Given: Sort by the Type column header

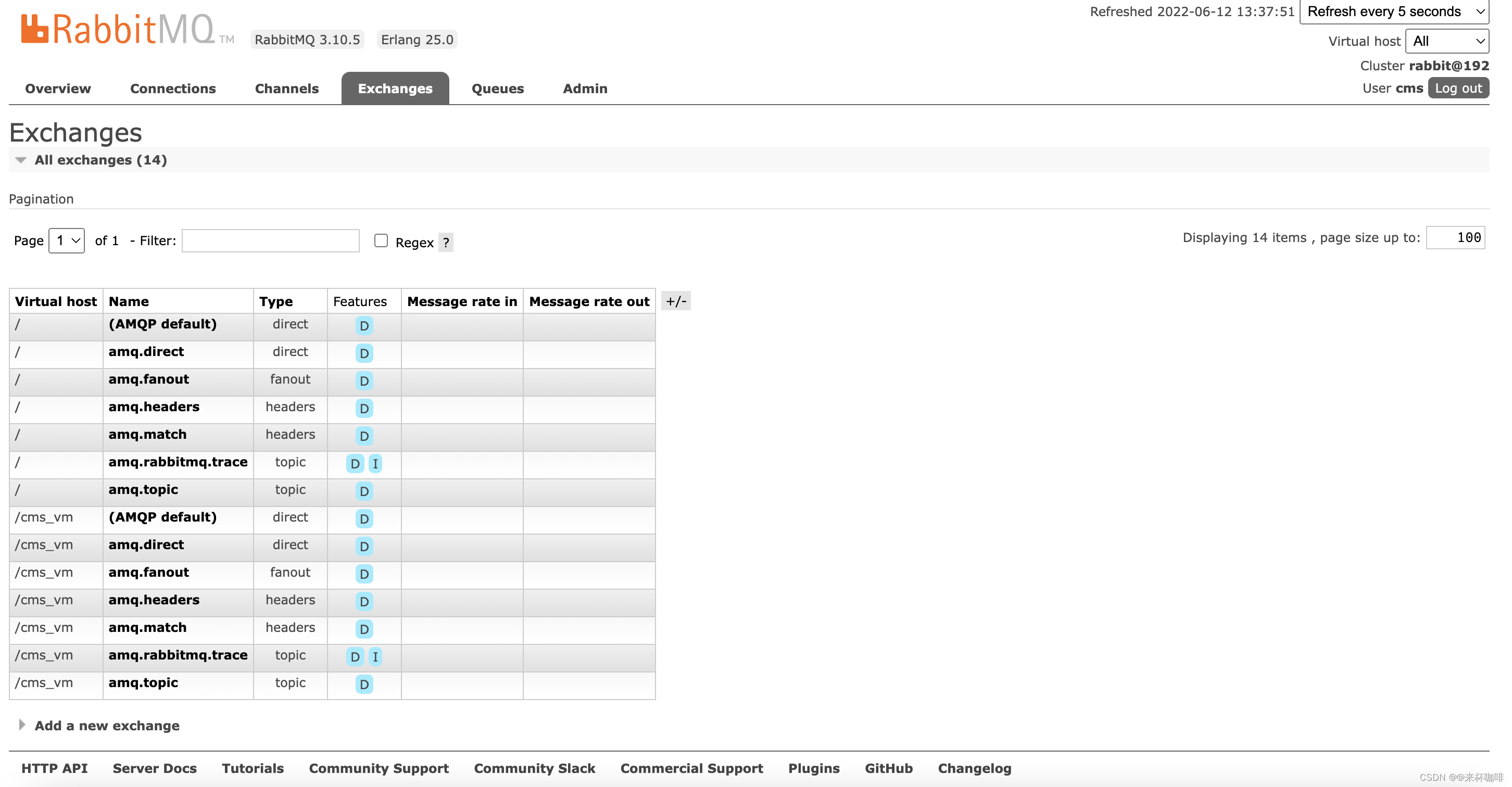Looking at the screenshot, I should (x=276, y=302).
